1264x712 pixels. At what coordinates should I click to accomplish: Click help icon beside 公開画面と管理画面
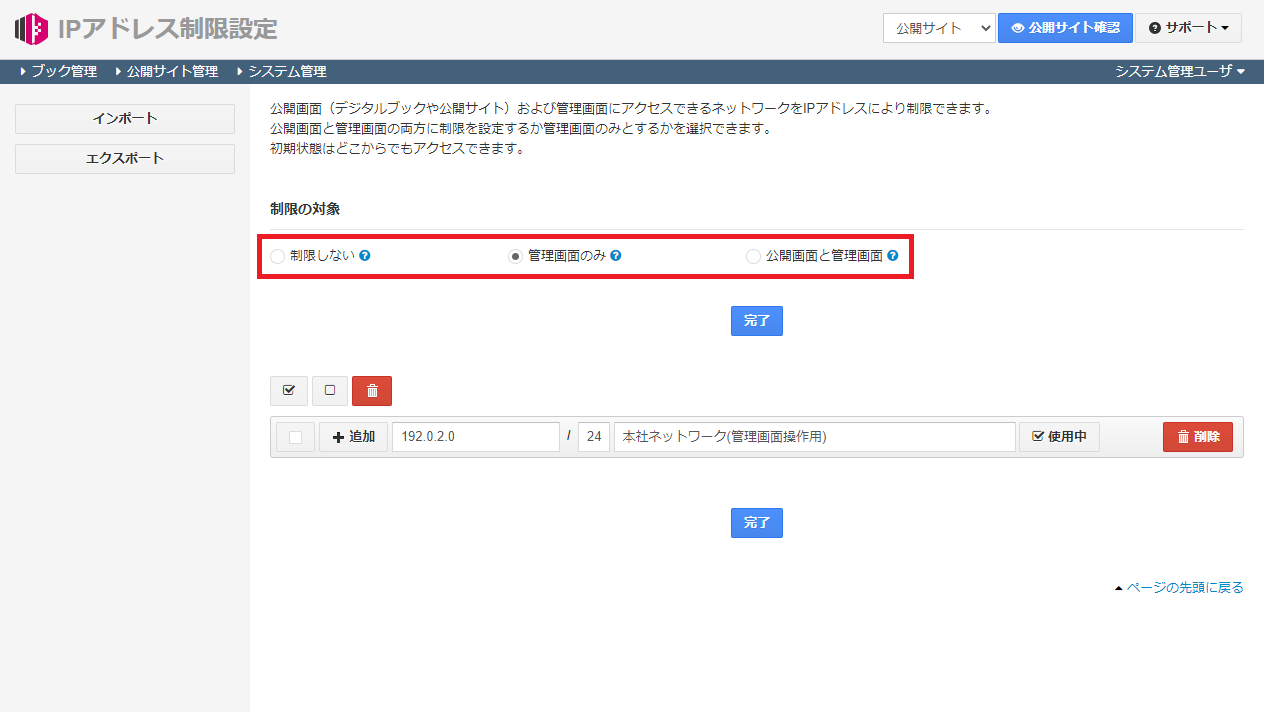893,256
